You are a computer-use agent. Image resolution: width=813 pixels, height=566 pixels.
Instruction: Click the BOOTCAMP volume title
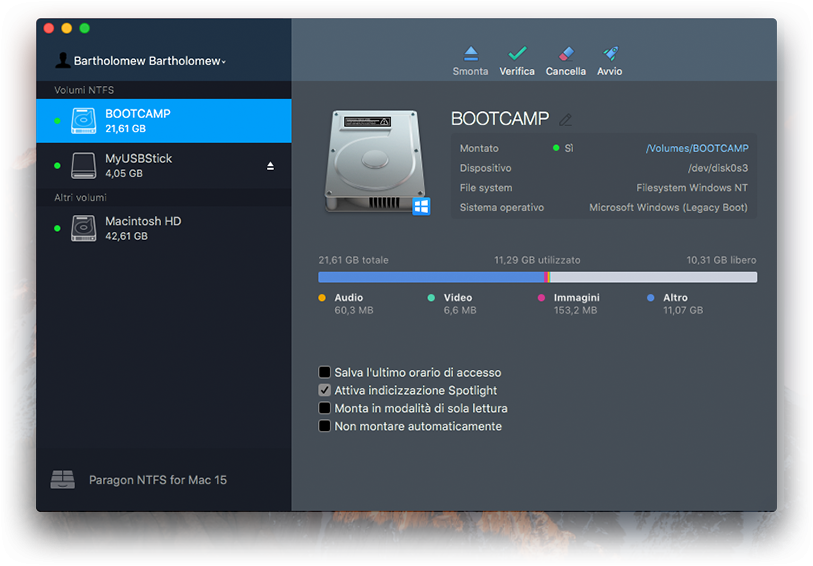click(x=500, y=119)
